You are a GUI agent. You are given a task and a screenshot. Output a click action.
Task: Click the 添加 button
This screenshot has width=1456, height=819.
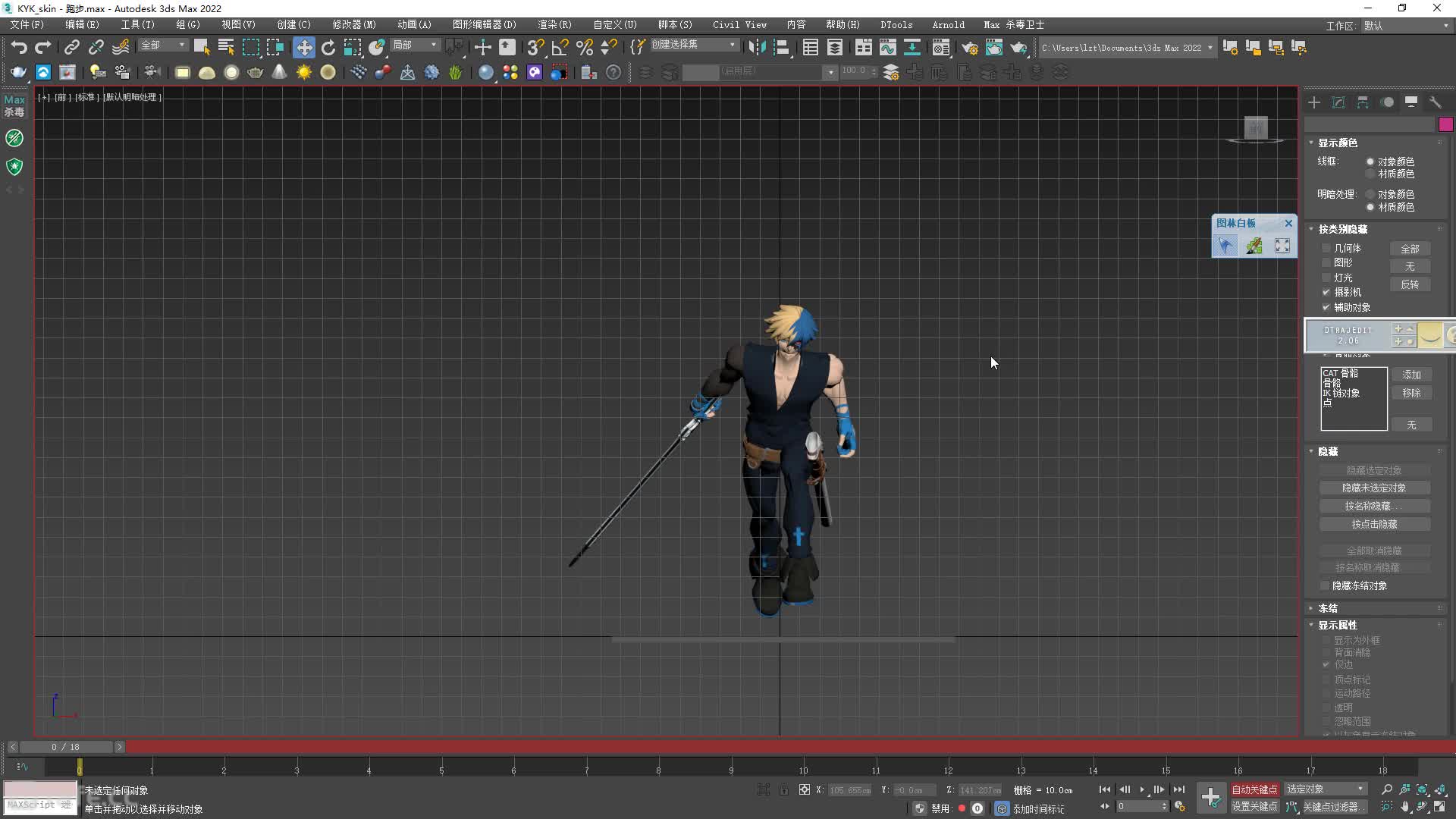pyautogui.click(x=1411, y=375)
